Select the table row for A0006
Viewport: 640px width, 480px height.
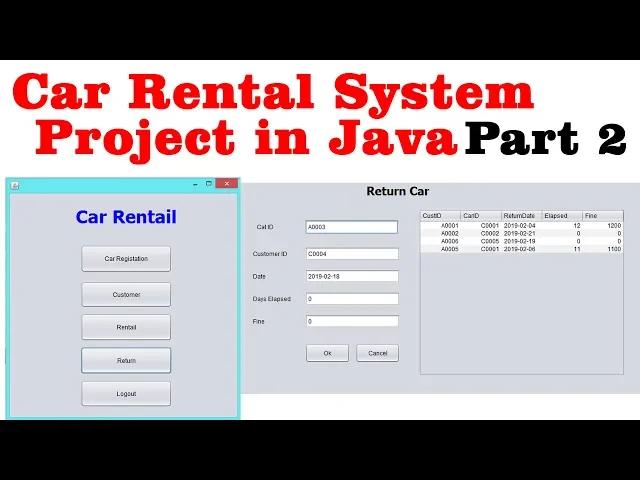tap(522, 241)
